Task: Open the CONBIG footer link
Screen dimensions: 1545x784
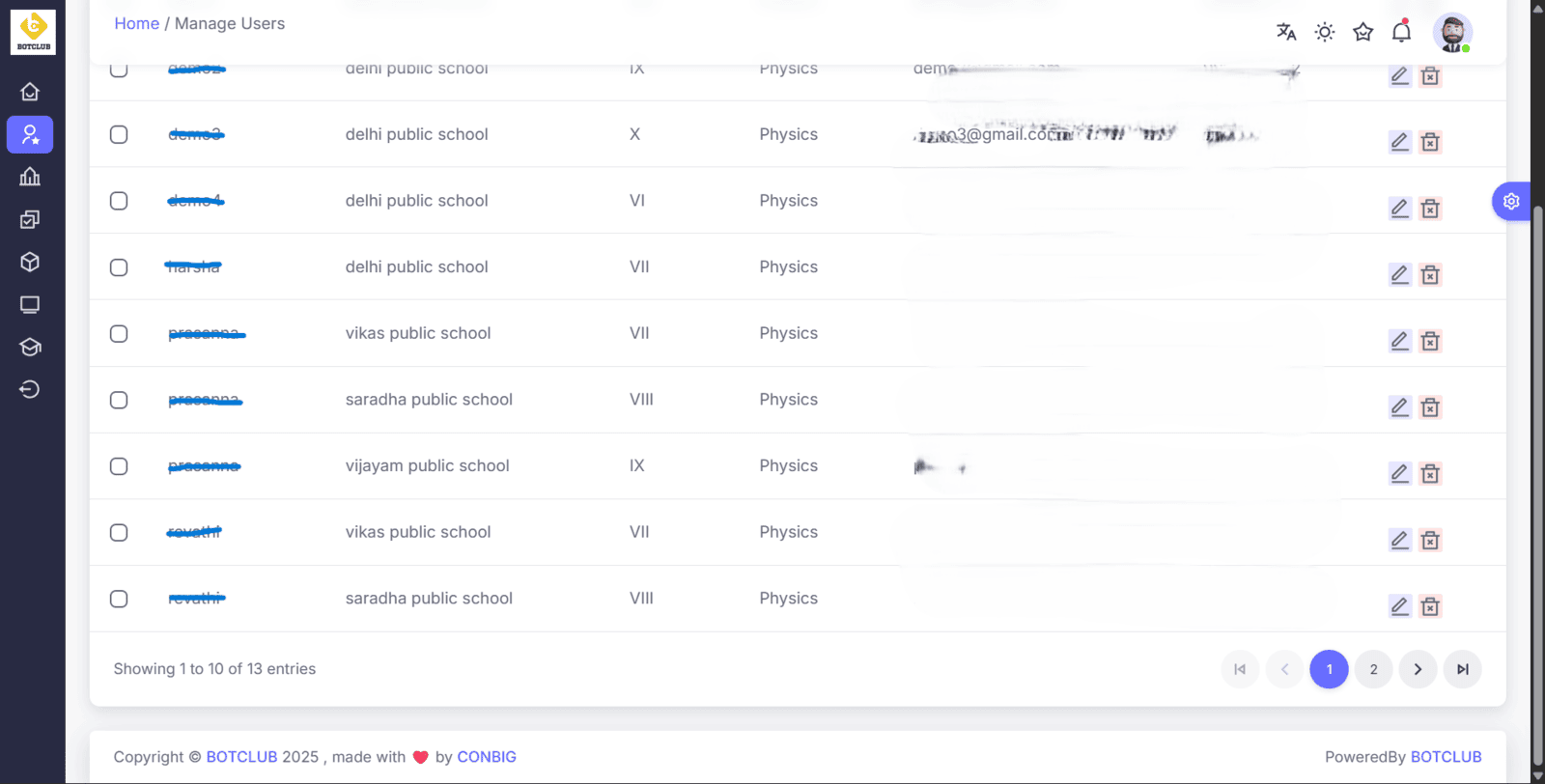Action: pos(487,757)
